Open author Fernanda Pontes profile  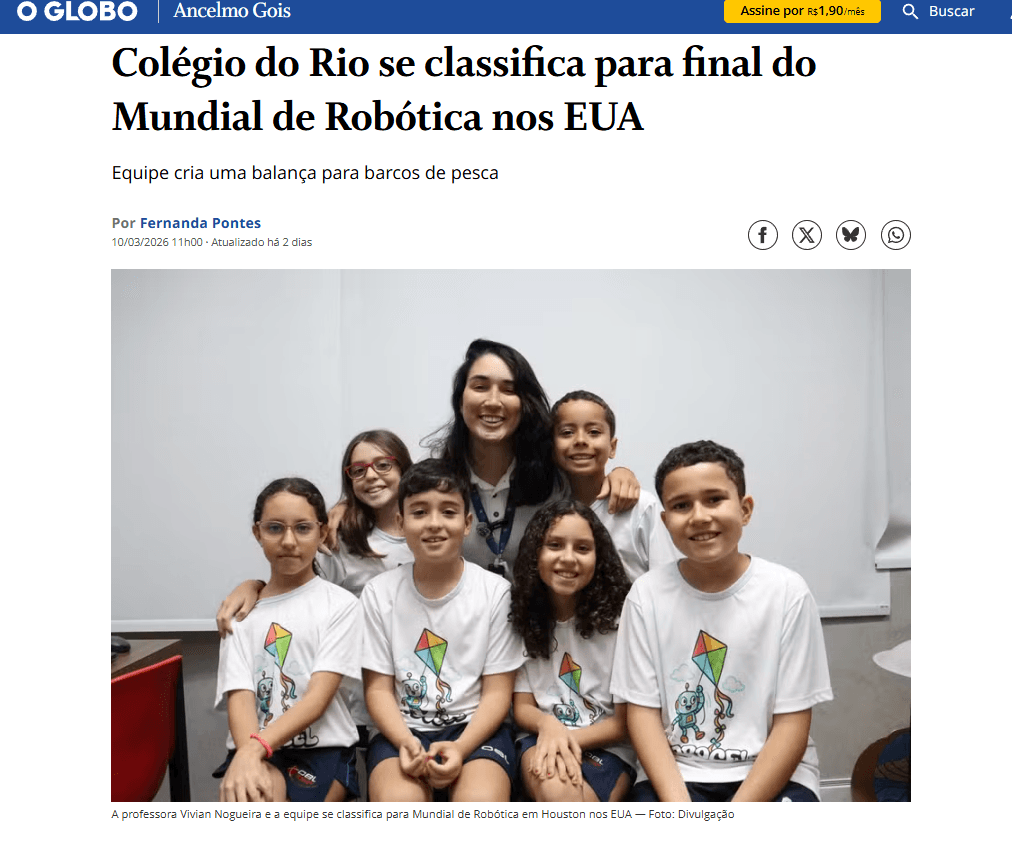tap(200, 223)
